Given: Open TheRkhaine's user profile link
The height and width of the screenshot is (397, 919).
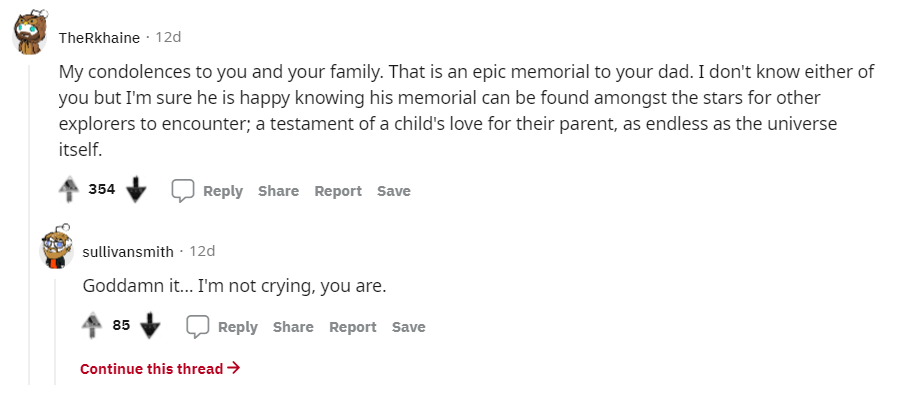Looking at the screenshot, I should click(x=99, y=38).
